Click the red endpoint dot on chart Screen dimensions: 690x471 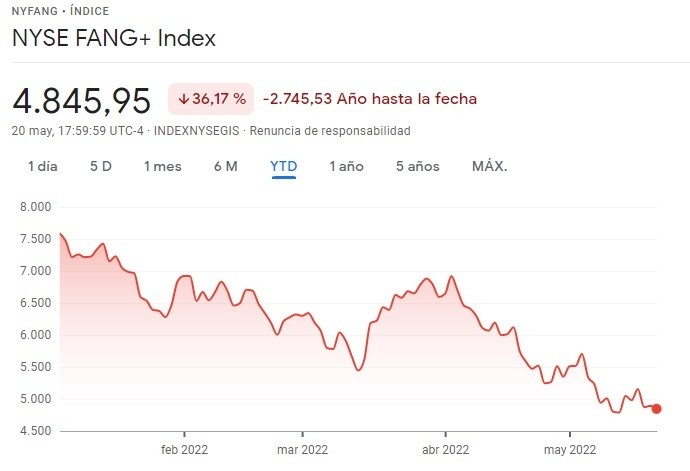[x=656, y=408]
